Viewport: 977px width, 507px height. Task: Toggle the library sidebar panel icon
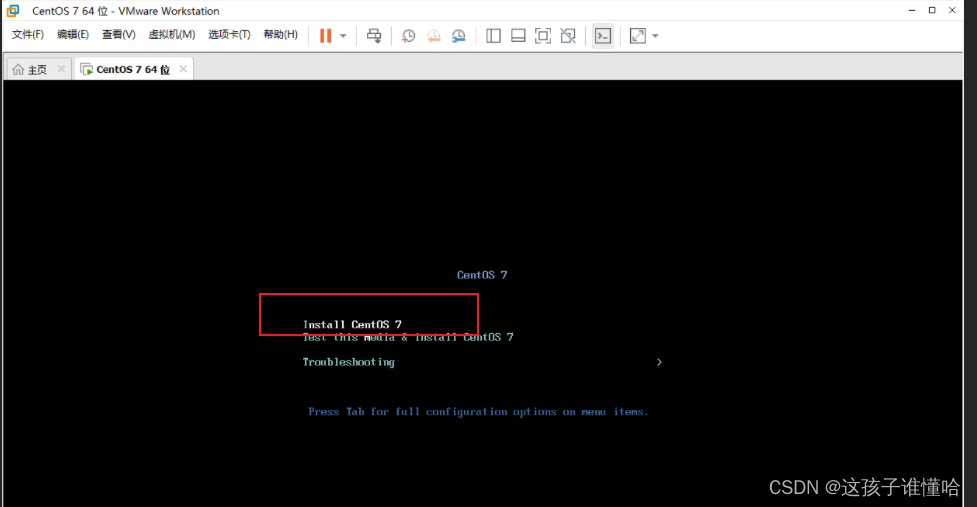point(493,36)
